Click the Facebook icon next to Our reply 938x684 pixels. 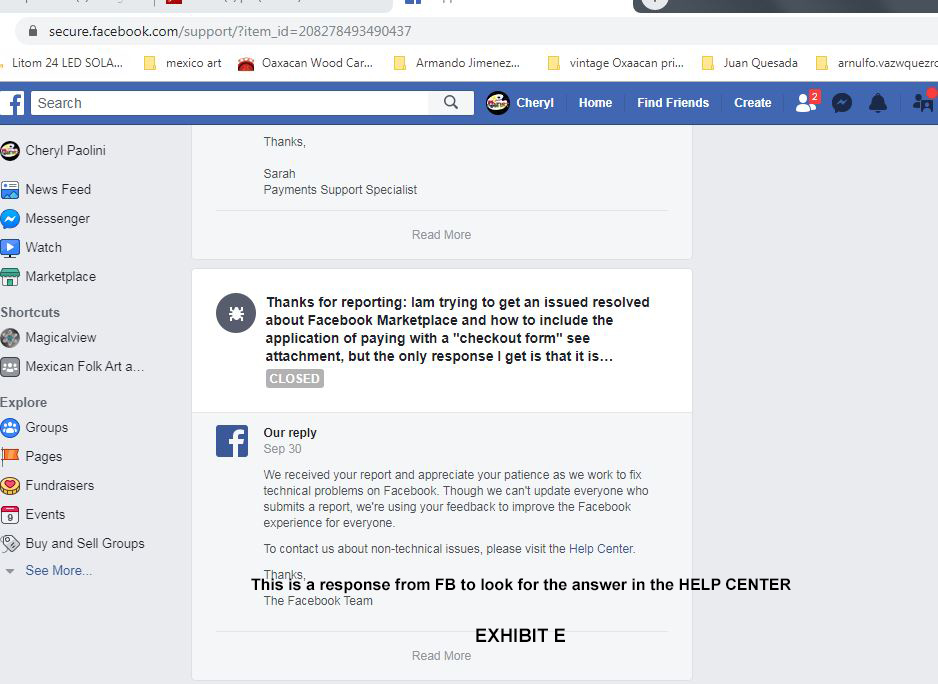click(232, 441)
